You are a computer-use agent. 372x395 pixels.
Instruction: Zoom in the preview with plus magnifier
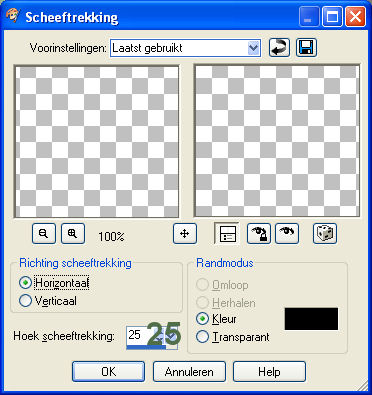point(73,233)
